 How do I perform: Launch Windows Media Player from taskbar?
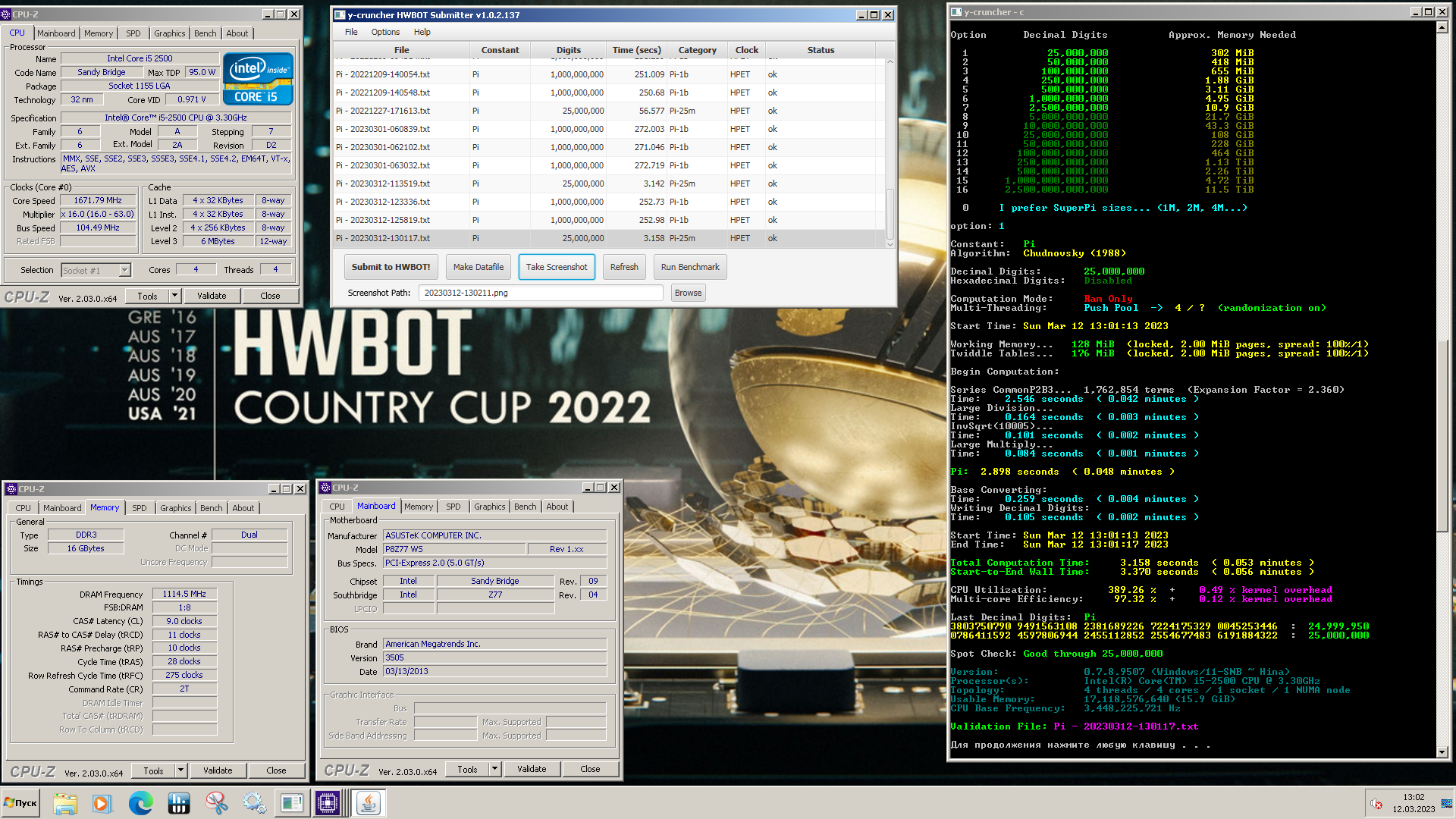pos(102,803)
